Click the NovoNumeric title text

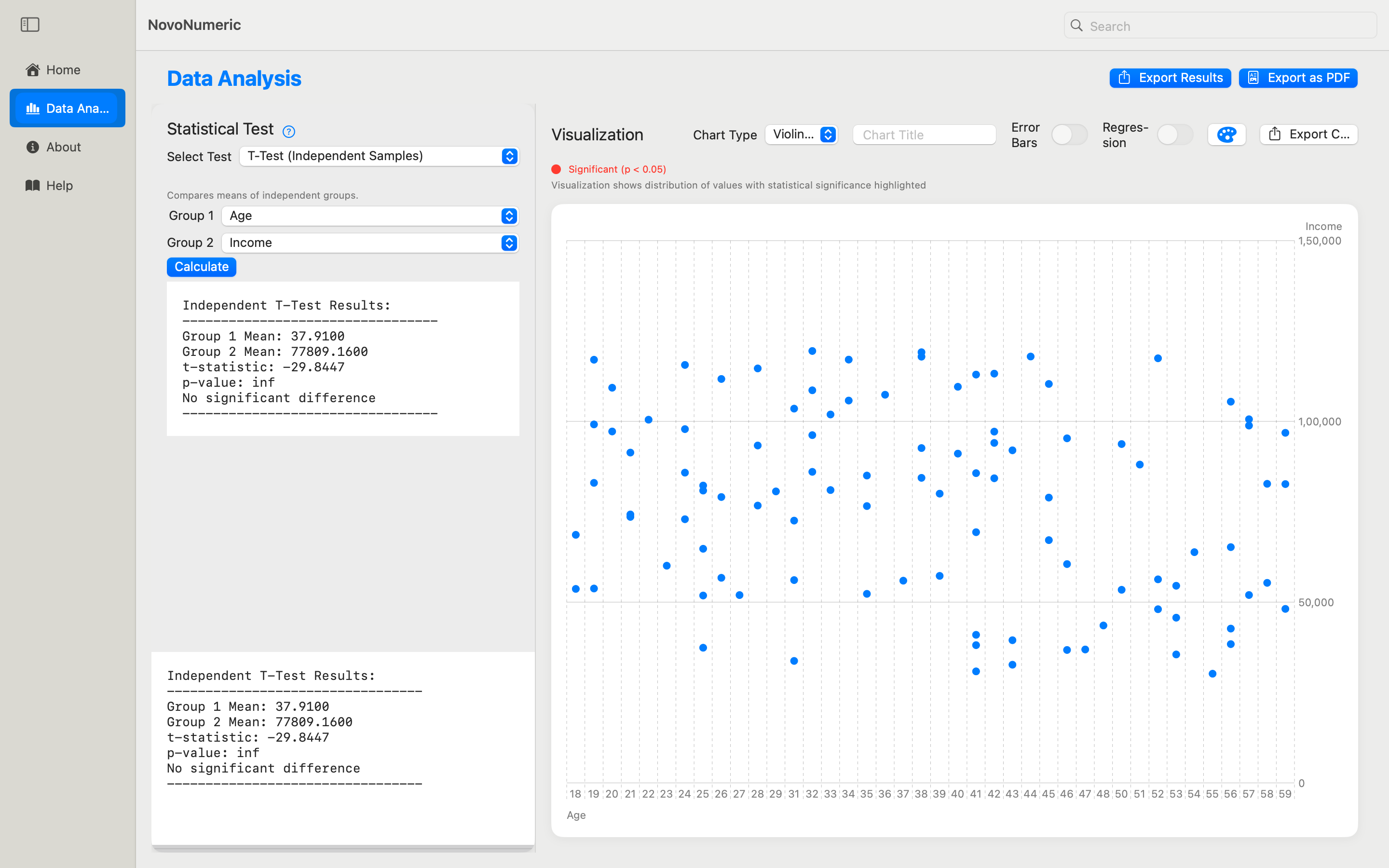tap(194, 25)
